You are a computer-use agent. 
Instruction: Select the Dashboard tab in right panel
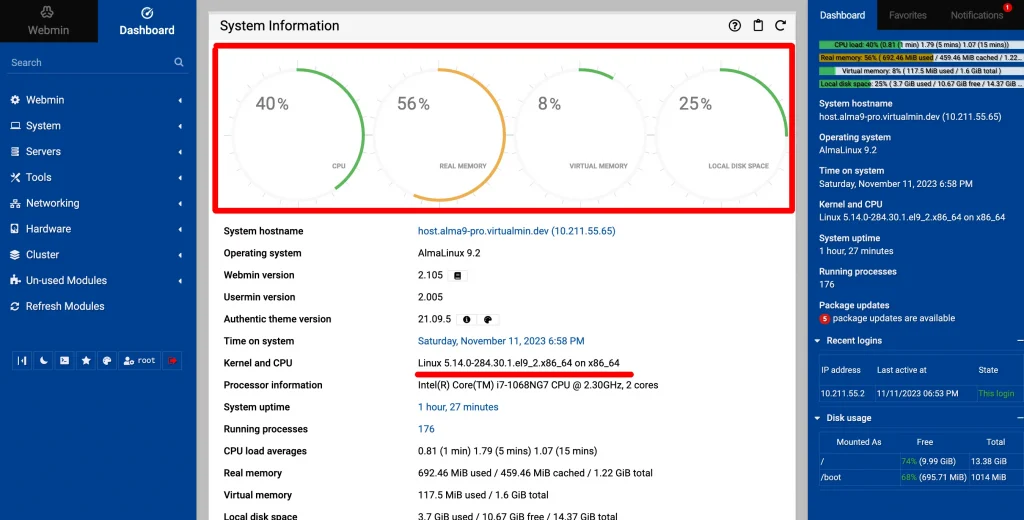coord(842,15)
